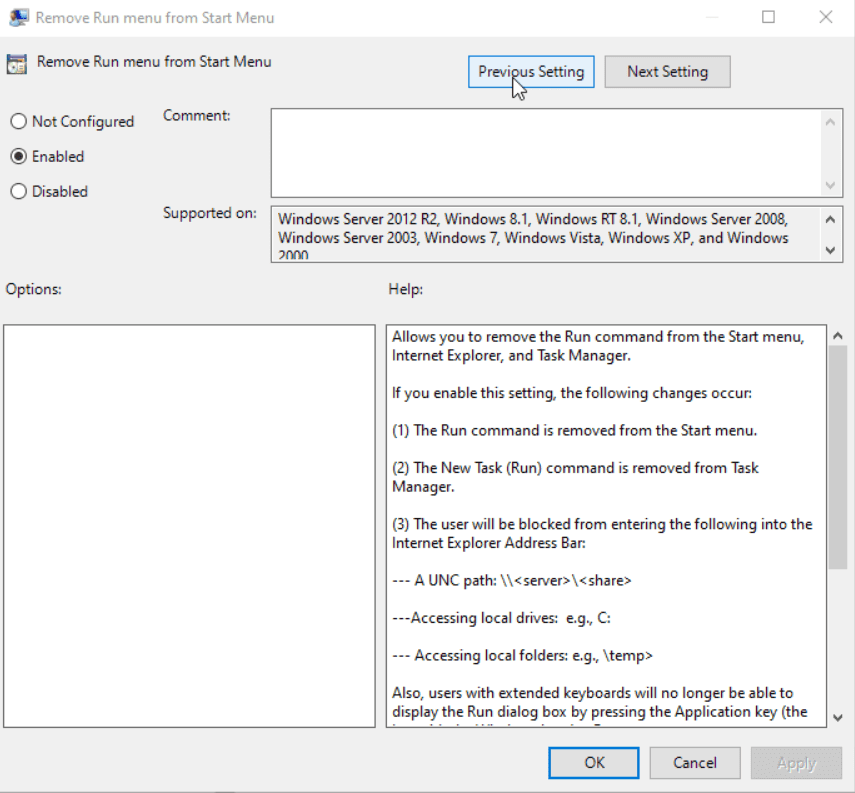This screenshot has width=855, height=793.
Task: Click the 'Options:' label
Action: (x=34, y=289)
